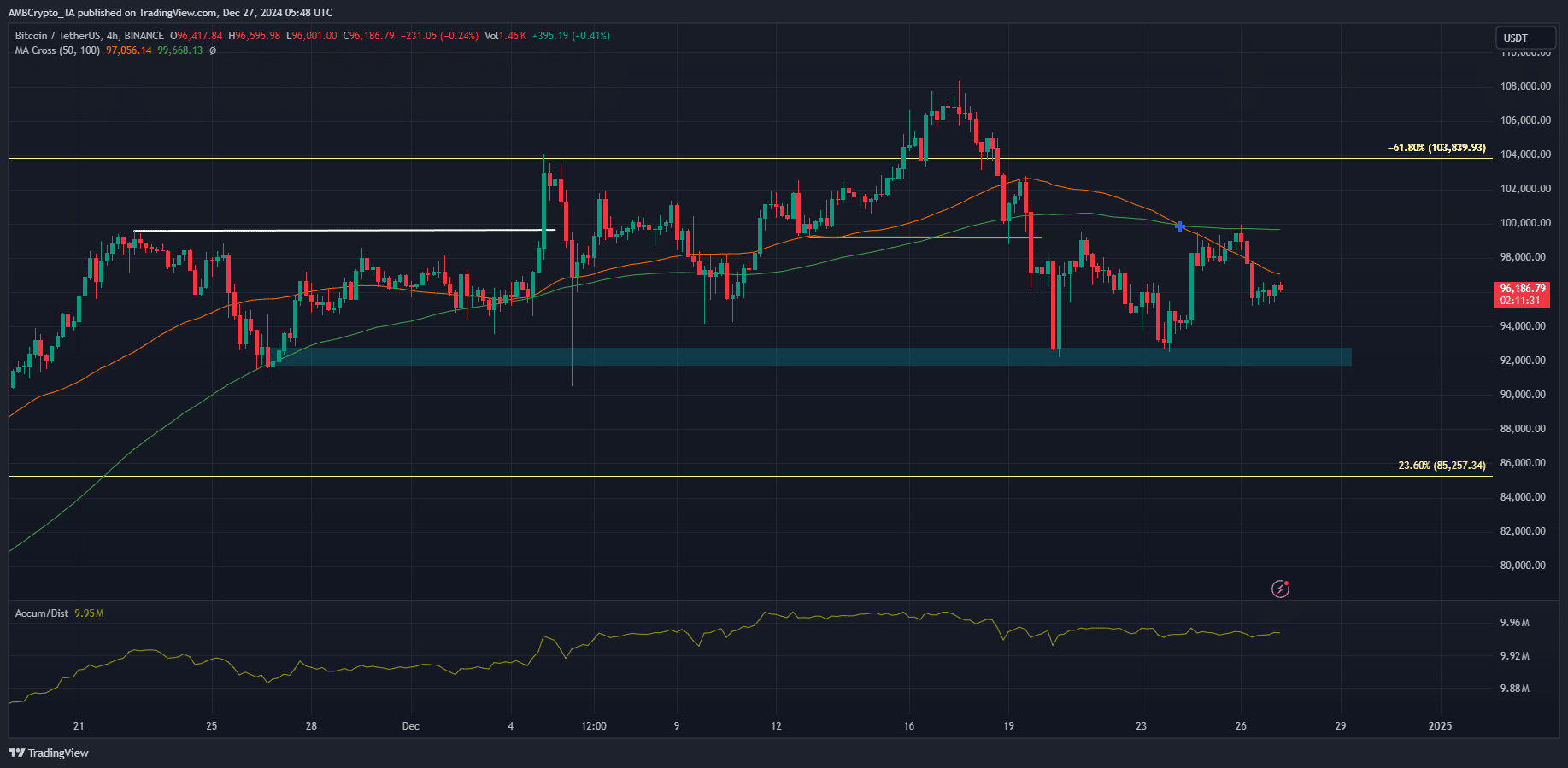
Task: Click the current price label 96,186.79
Action: [x=1523, y=289]
